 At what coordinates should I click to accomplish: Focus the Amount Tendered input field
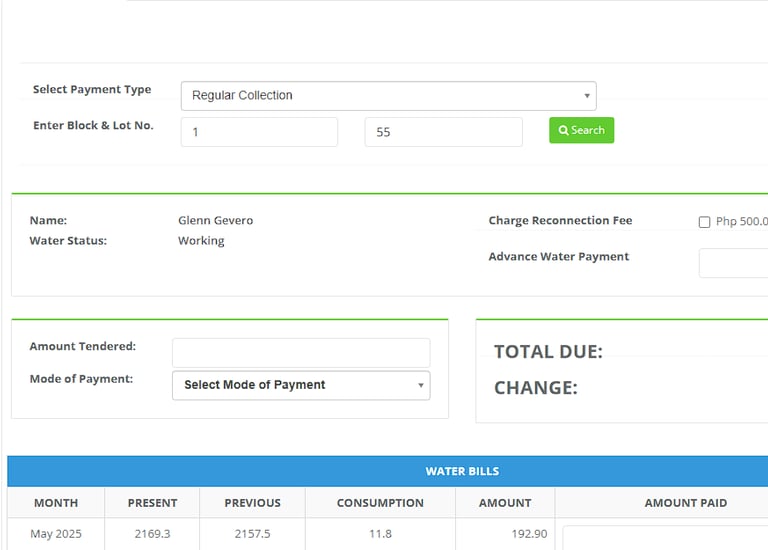point(301,352)
